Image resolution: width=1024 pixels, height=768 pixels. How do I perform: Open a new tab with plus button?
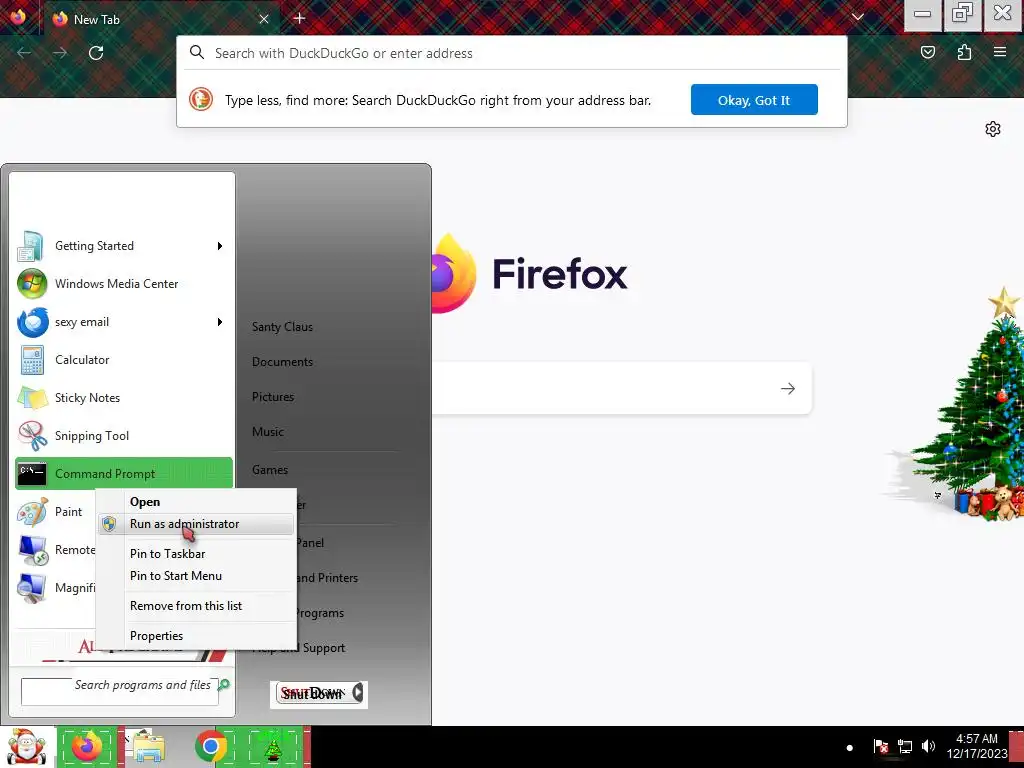299,18
